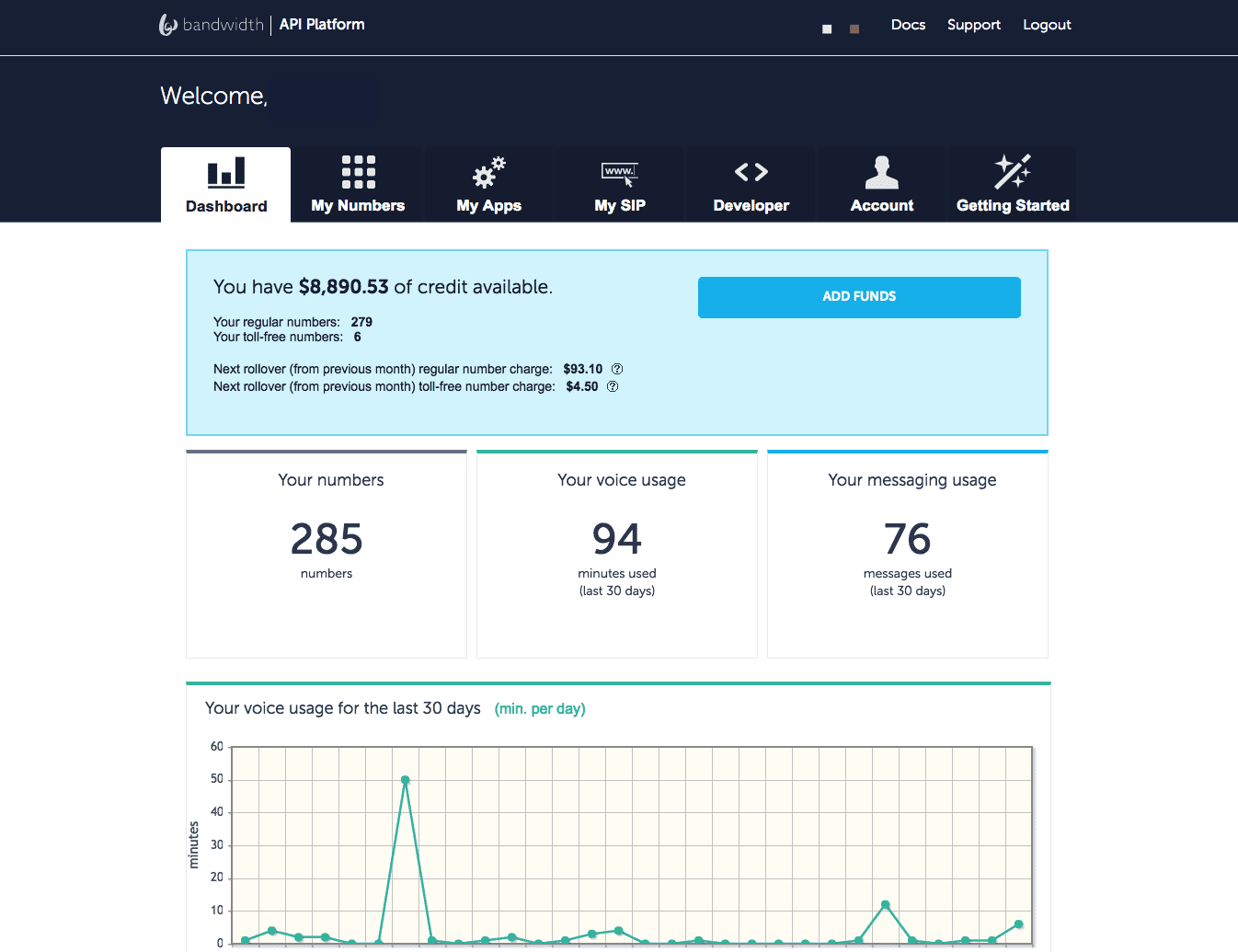This screenshot has width=1238, height=952.
Task: Select the My SIP tab label
Action: [x=620, y=205]
